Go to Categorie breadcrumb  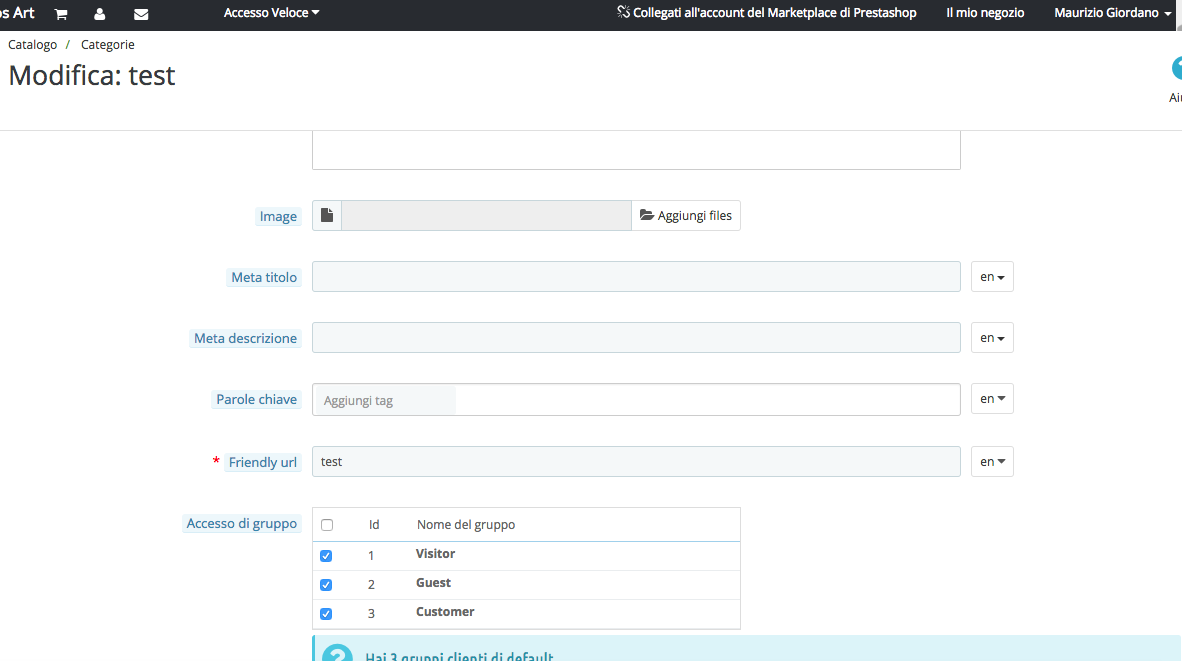click(108, 44)
